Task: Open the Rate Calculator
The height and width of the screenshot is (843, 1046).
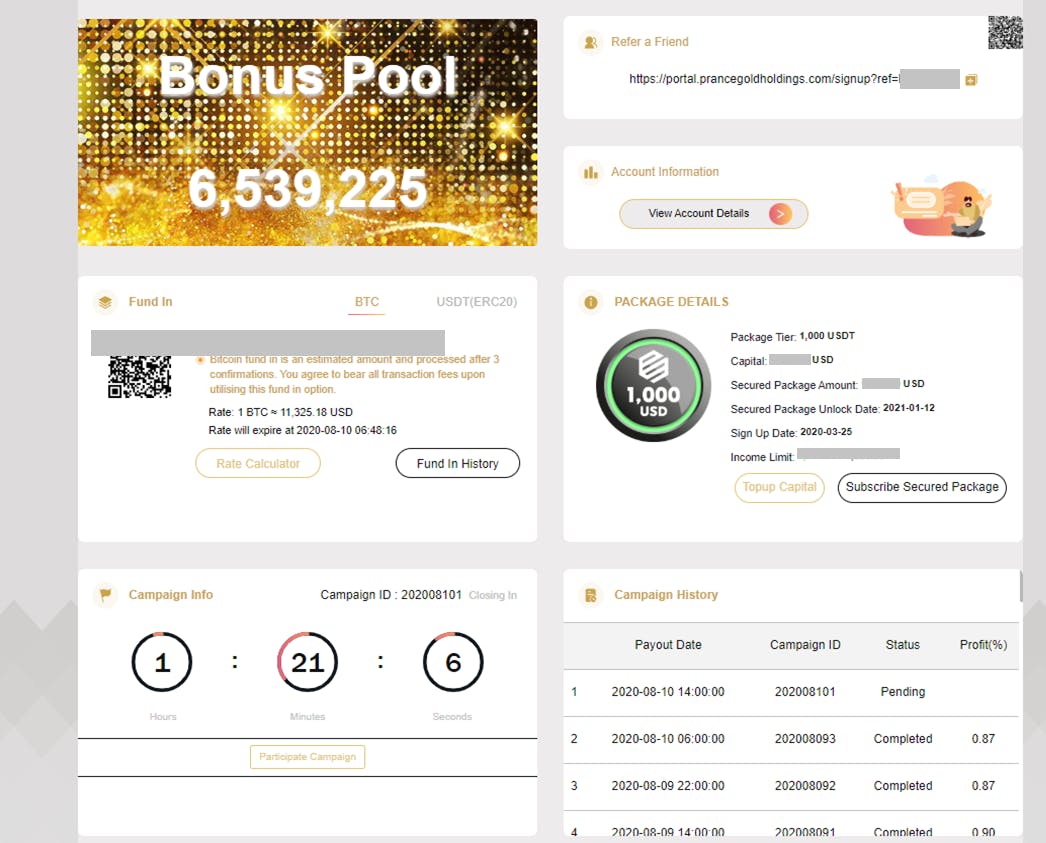Action: click(x=258, y=464)
